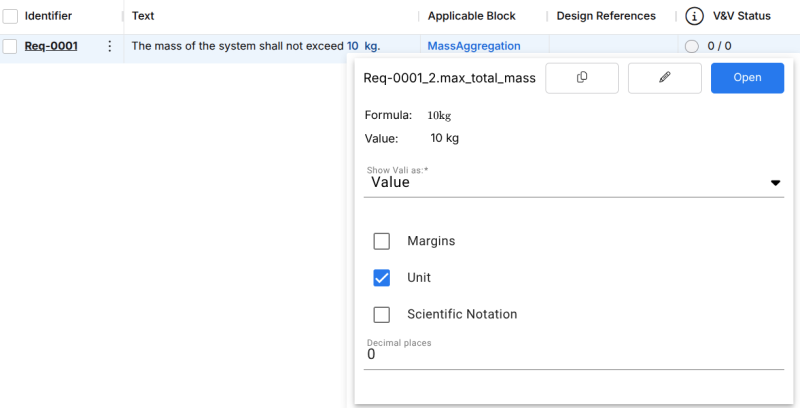Click the Req-0001_2.max_total_mass title
The image size is (800, 408).
point(449,78)
